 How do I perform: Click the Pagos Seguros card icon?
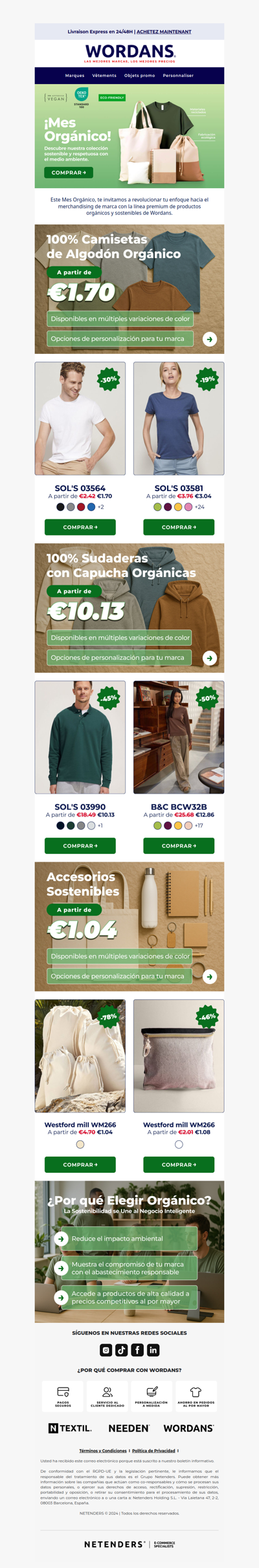[x=63, y=1391]
